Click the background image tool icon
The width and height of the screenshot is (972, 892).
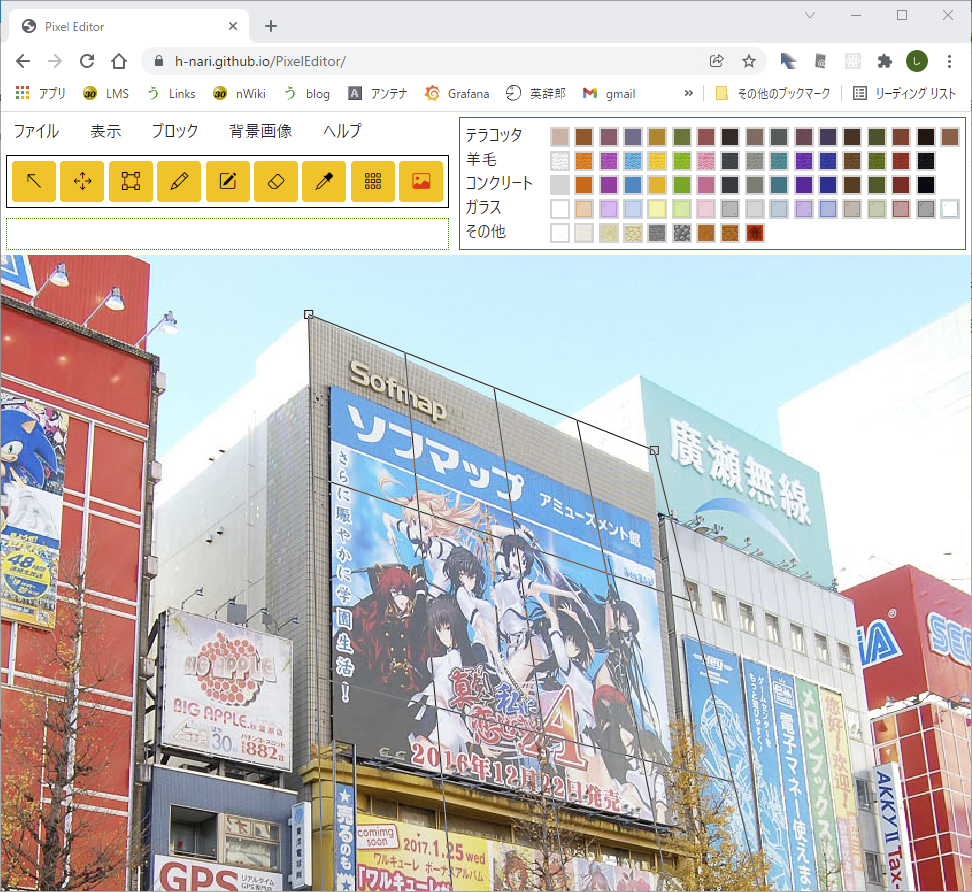(x=421, y=181)
